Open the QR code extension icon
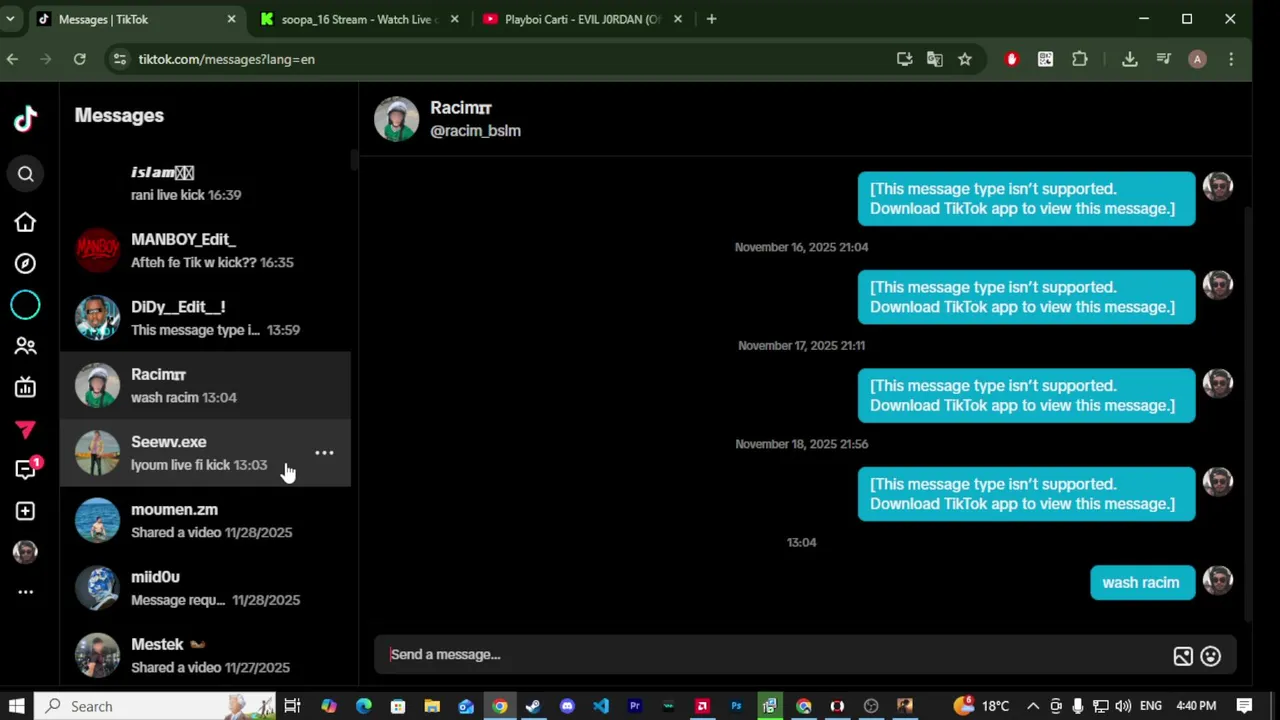This screenshot has height=720, width=1280. pyautogui.click(x=1045, y=59)
